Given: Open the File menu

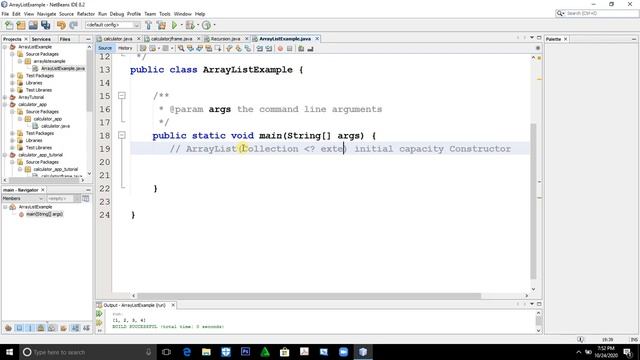Looking at the screenshot, I should pyautogui.click(x=5, y=14).
